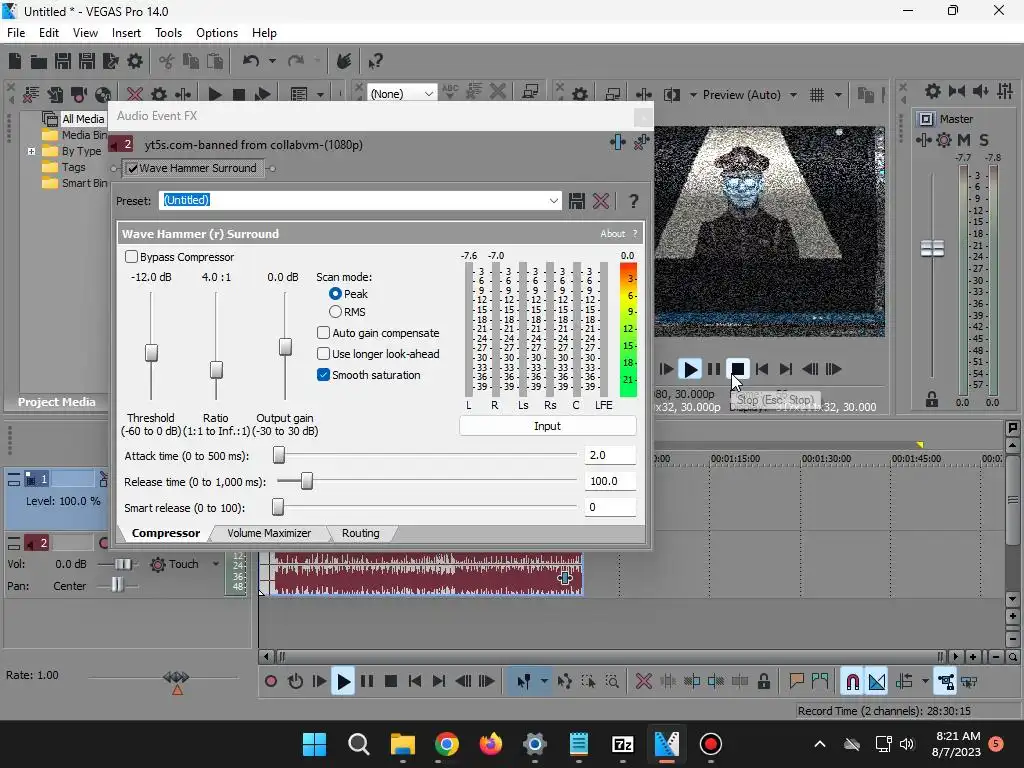The width and height of the screenshot is (1024, 768).
Task: Click Video Preview overlays grid icon
Action: (x=817, y=95)
